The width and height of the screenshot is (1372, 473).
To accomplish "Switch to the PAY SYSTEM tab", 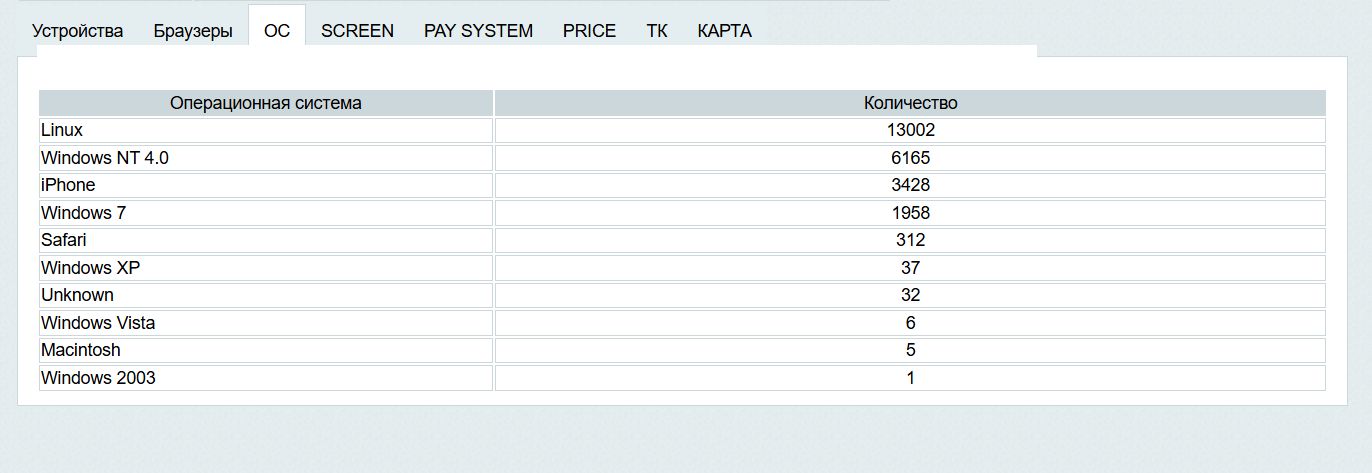I will pos(478,31).
